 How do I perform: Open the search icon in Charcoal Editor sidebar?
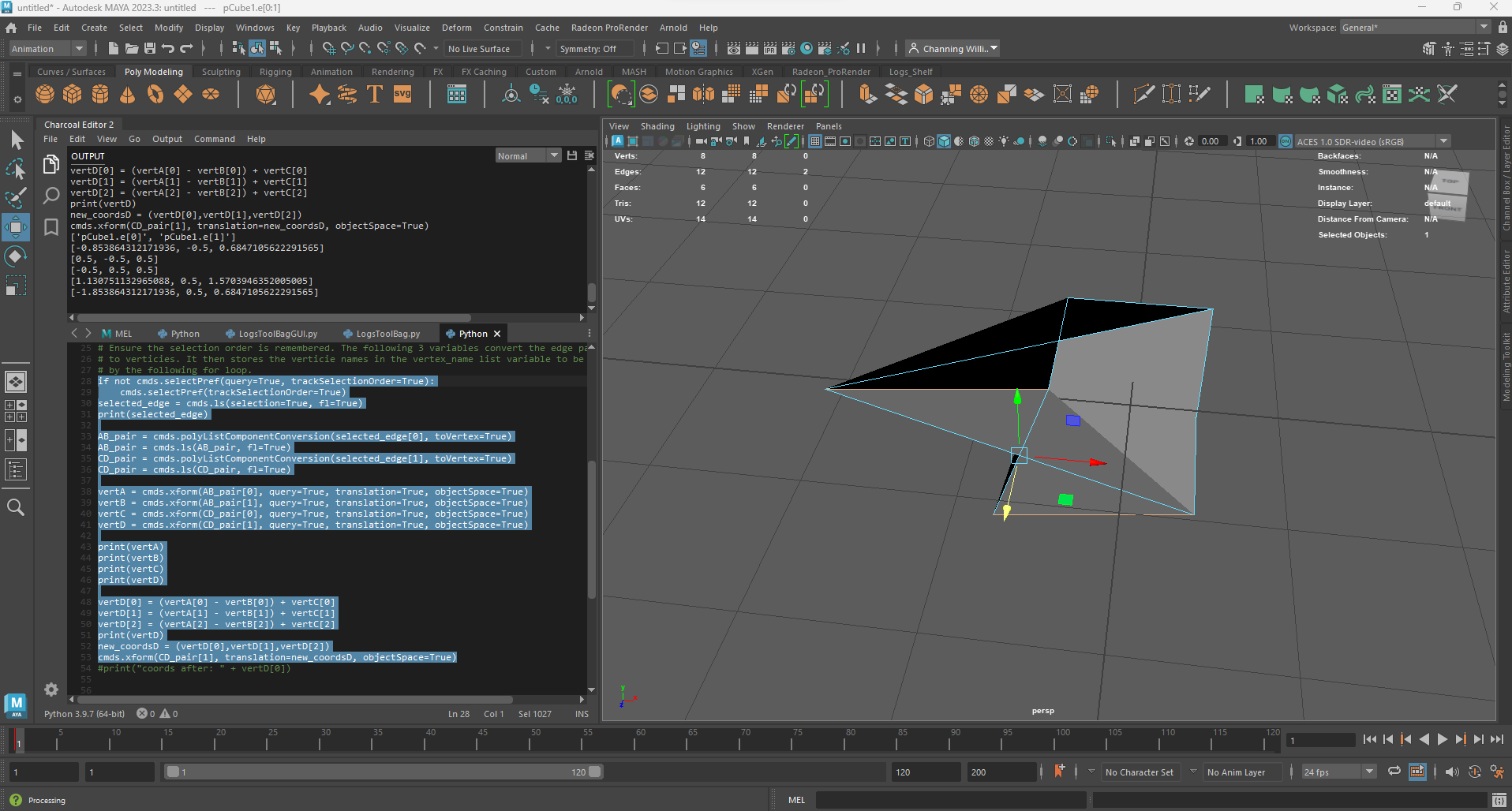(x=51, y=195)
